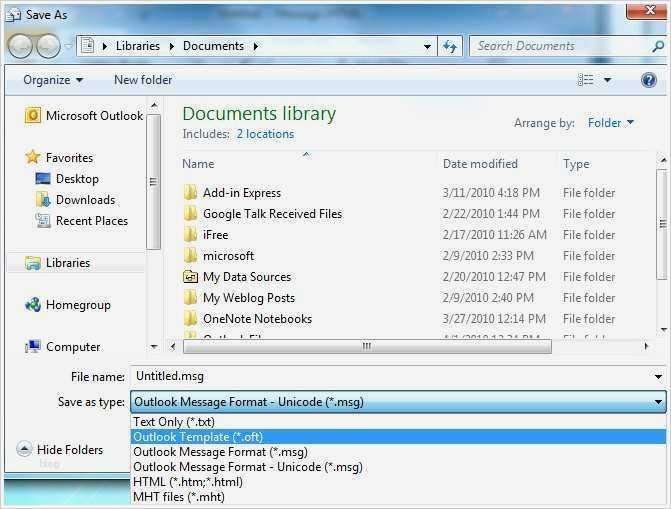Click the Search Documents field
Screen dimensions: 671x509
pos(561,46)
